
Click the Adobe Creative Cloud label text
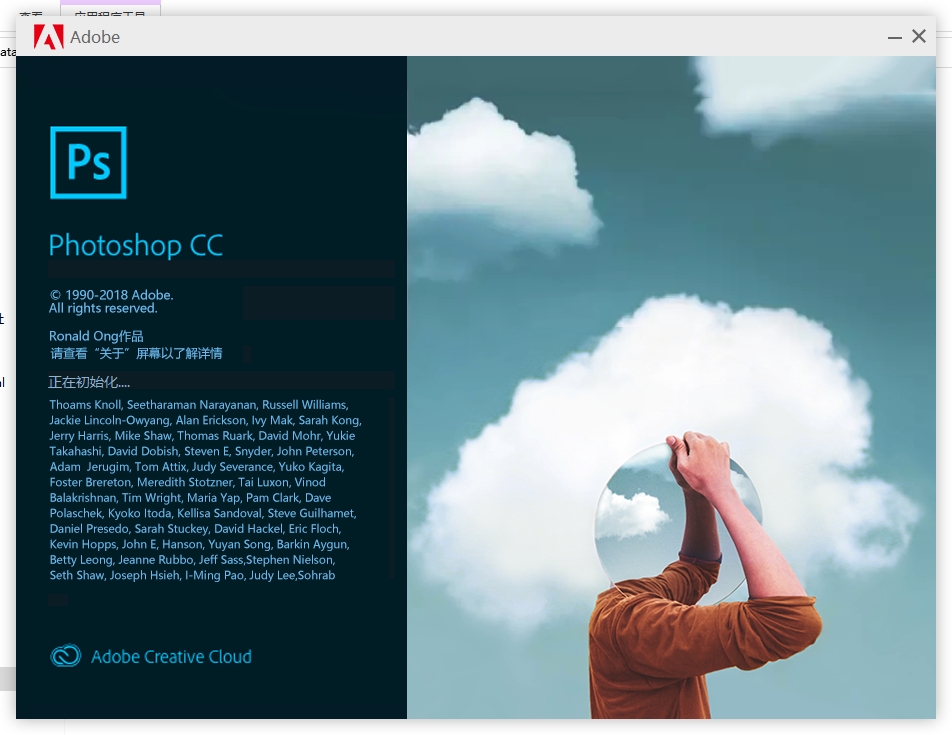(x=171, y=656)
